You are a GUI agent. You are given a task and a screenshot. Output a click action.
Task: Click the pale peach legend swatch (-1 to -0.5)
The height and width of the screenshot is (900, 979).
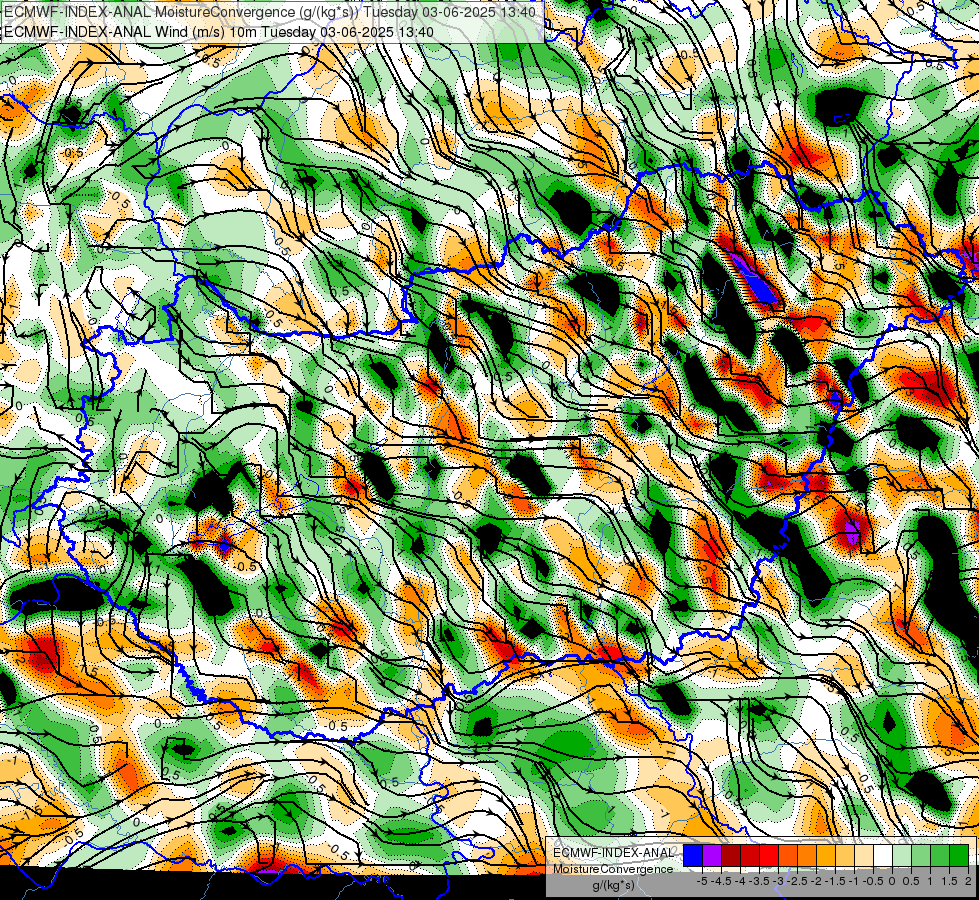(864, 856)
